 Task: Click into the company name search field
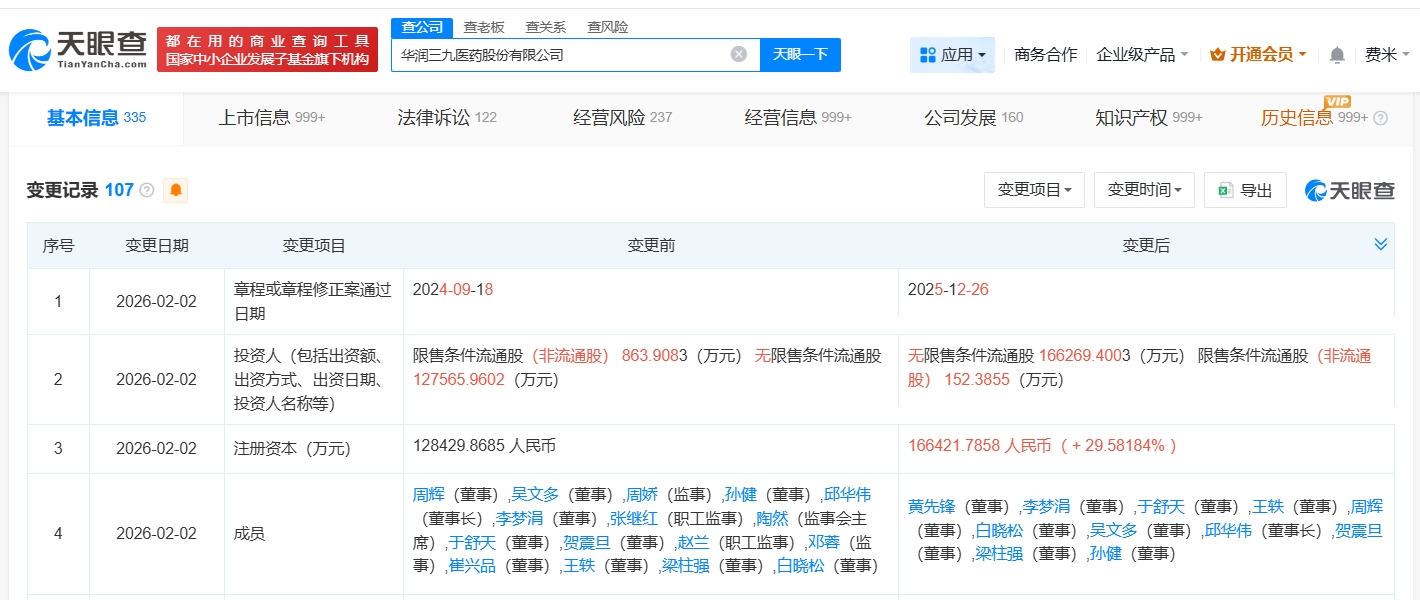click(560, 55)
